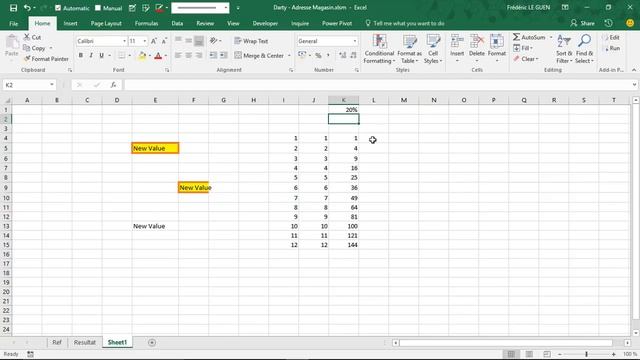Click the Middle Align icon
Image resolution: width=640 pixels, height=360 pixels.
[189, 41]
